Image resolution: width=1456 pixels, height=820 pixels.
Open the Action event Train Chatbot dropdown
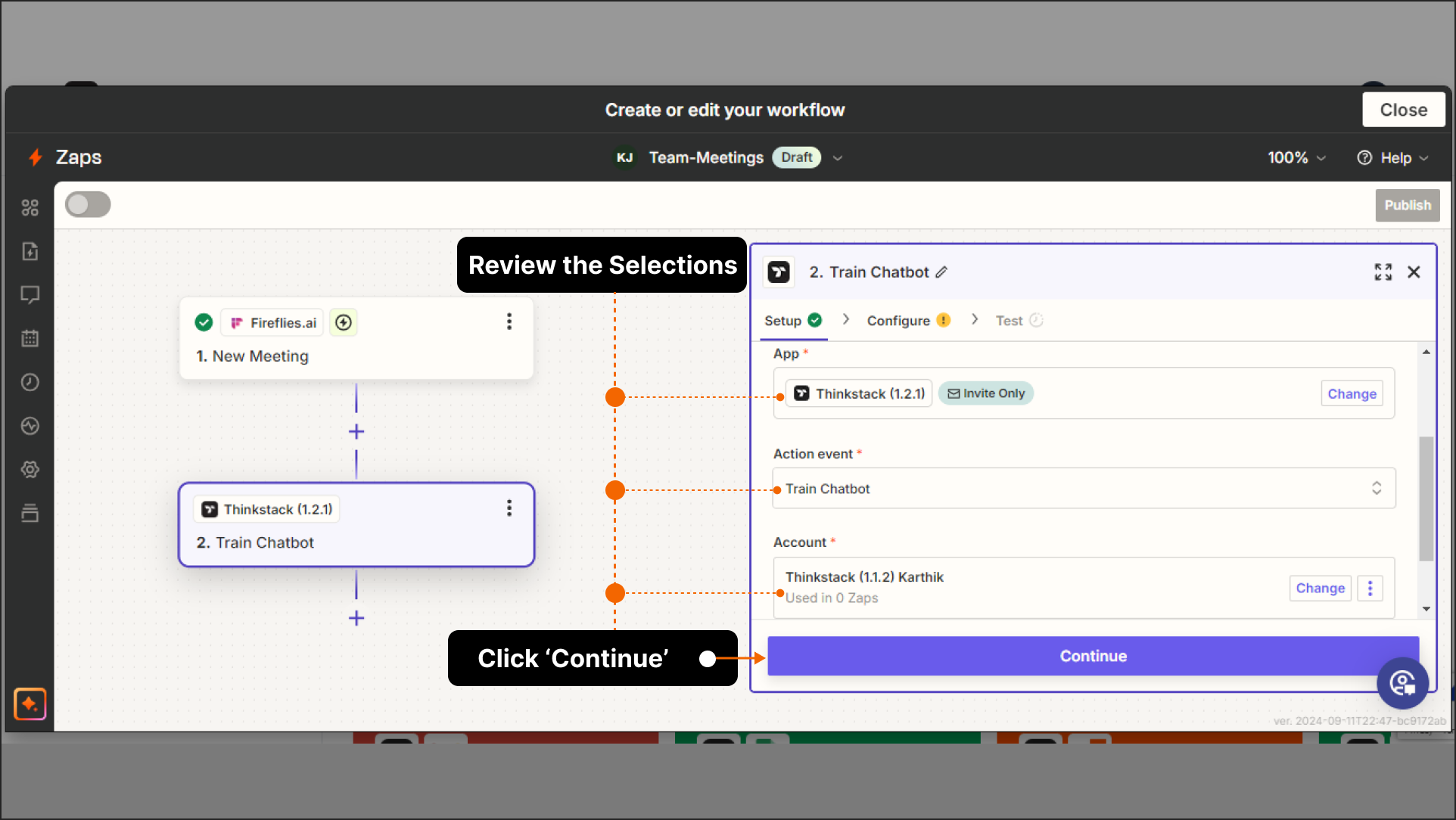[x=1084, y=489]
